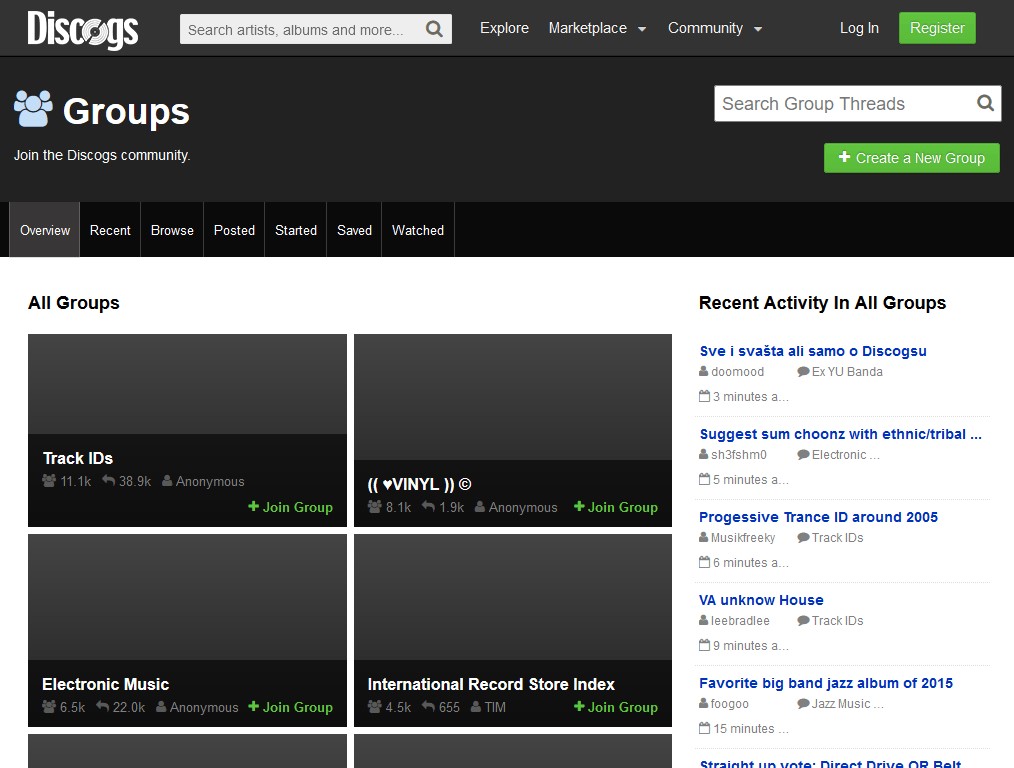Click calendar icon beside 3 minutes ago
The image size is (1014, 768).
(704, 397)
